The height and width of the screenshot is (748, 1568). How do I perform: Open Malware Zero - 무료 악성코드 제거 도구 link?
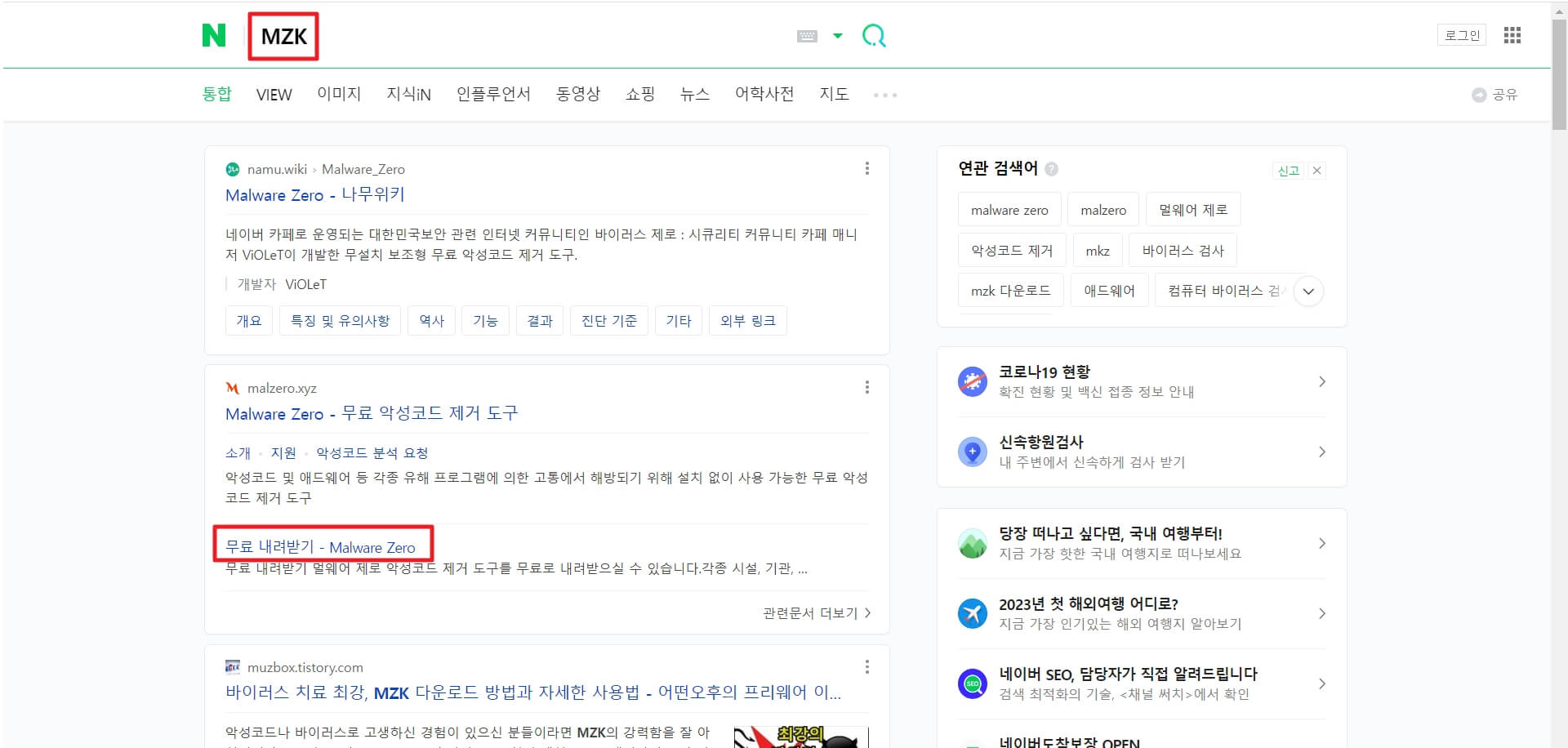point(372,413)
